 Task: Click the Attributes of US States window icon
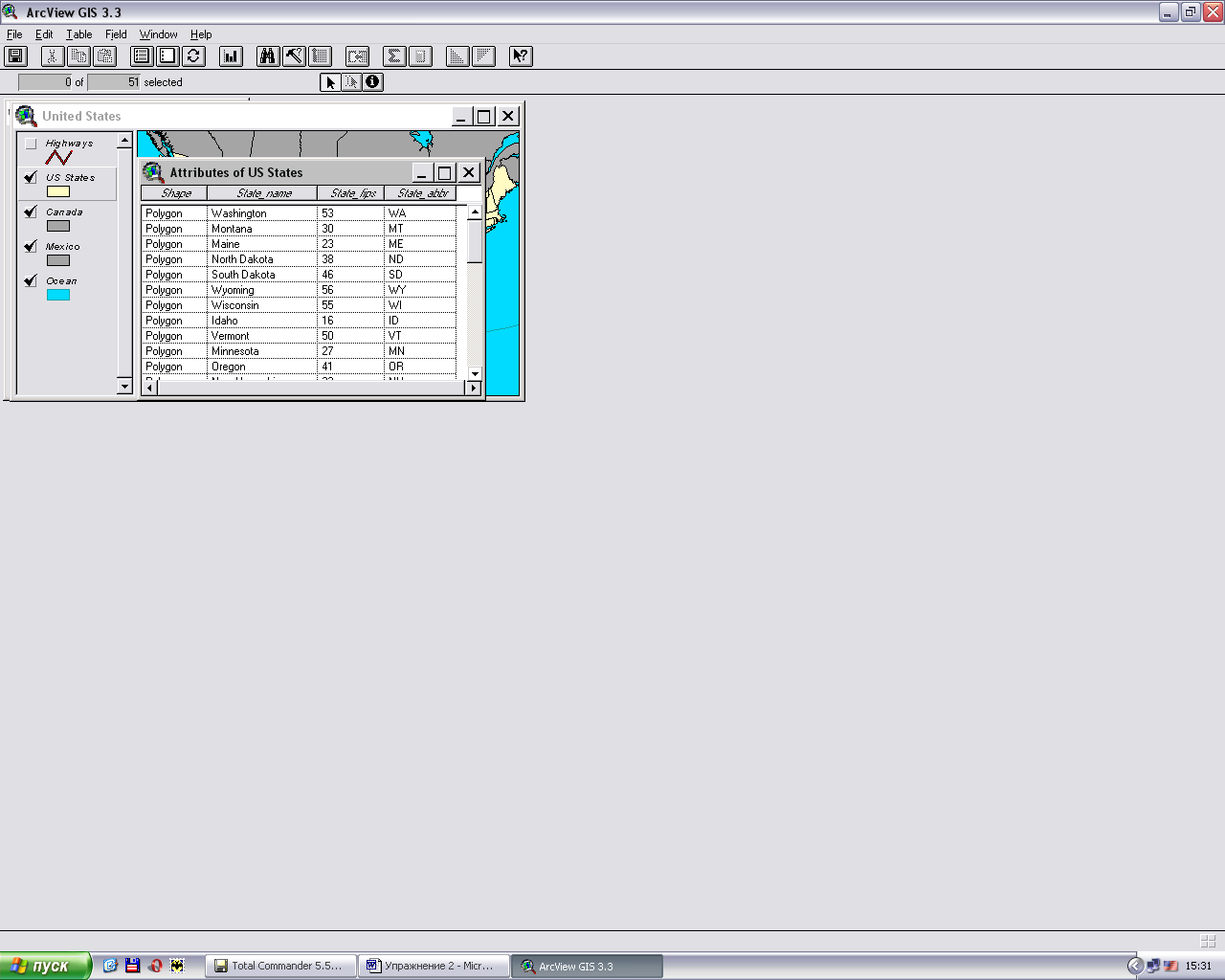click(153, 172)
